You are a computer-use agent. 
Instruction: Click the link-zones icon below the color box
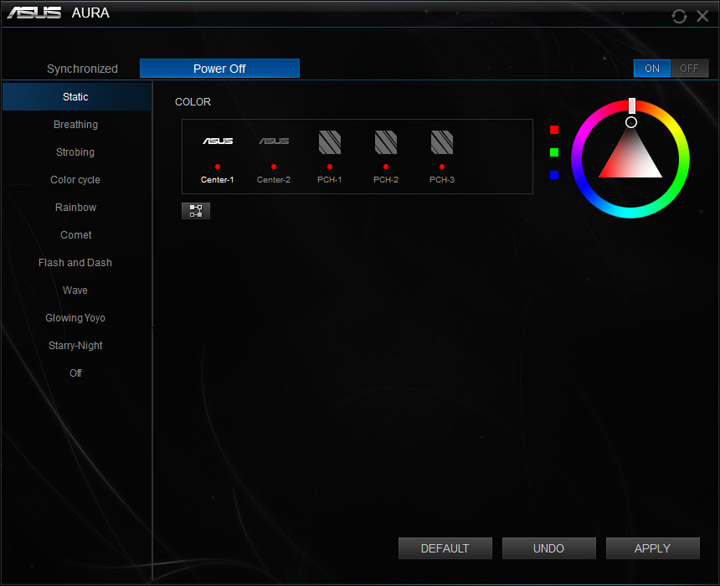point(196,211)
